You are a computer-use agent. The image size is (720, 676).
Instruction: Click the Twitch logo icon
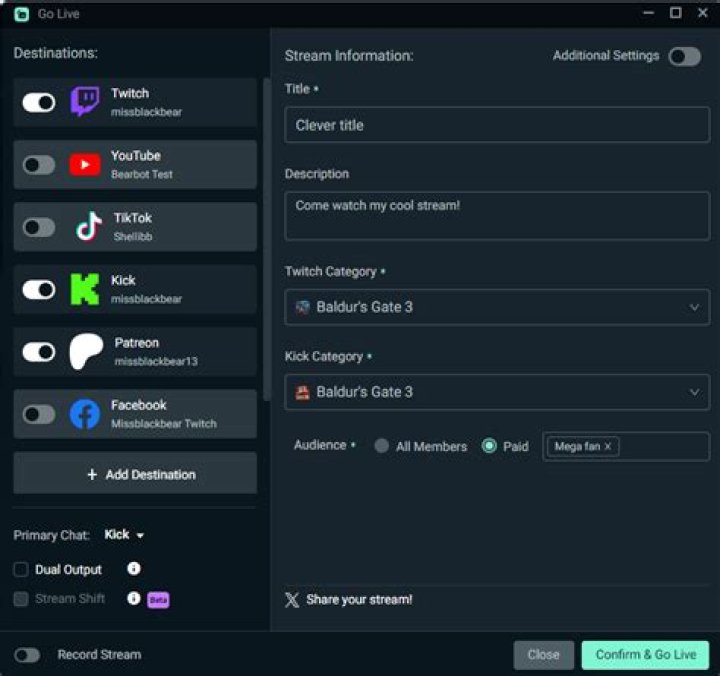(x=84, y=101)
